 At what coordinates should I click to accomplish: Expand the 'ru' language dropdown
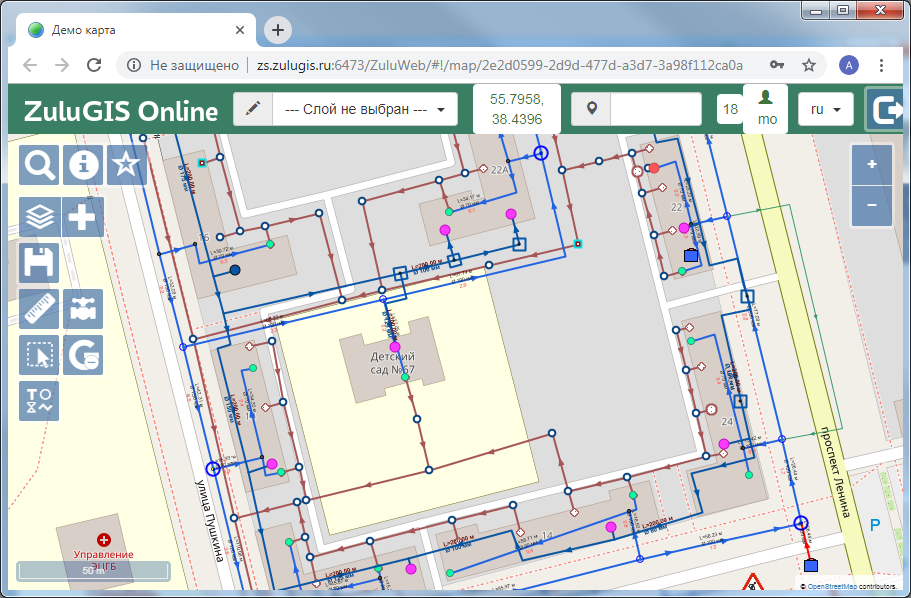coord(824,109)
